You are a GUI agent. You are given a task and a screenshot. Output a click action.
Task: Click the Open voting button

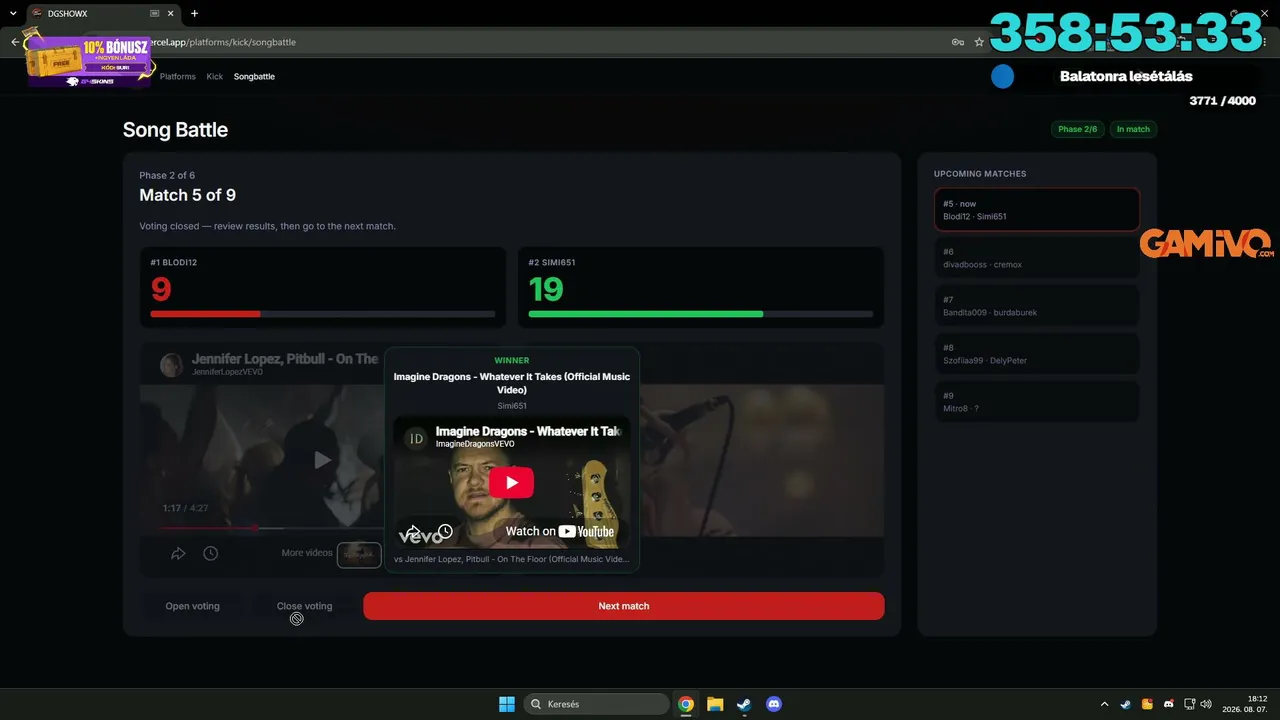point(192,606)
